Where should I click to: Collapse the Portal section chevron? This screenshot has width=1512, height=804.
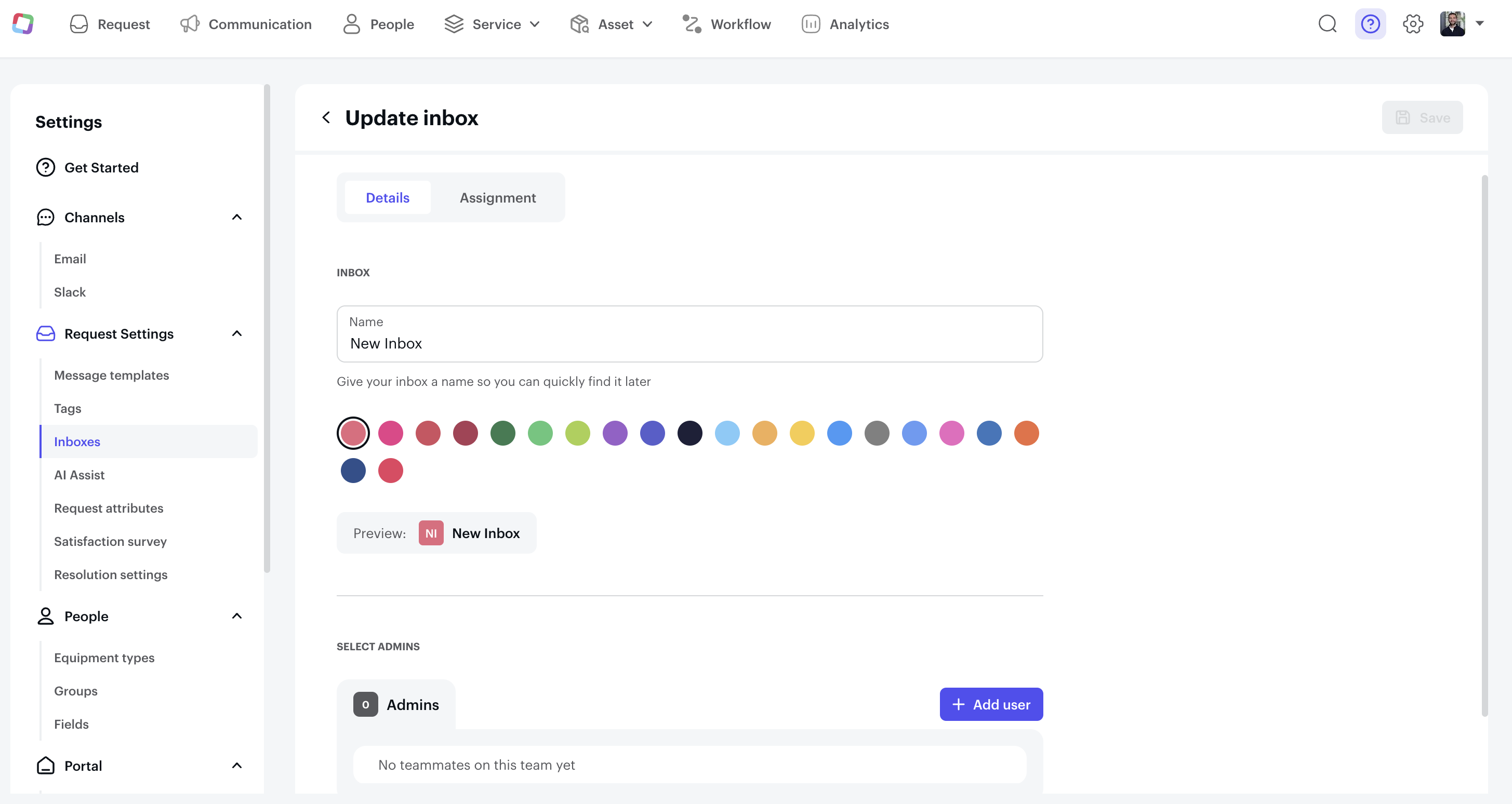237,765
